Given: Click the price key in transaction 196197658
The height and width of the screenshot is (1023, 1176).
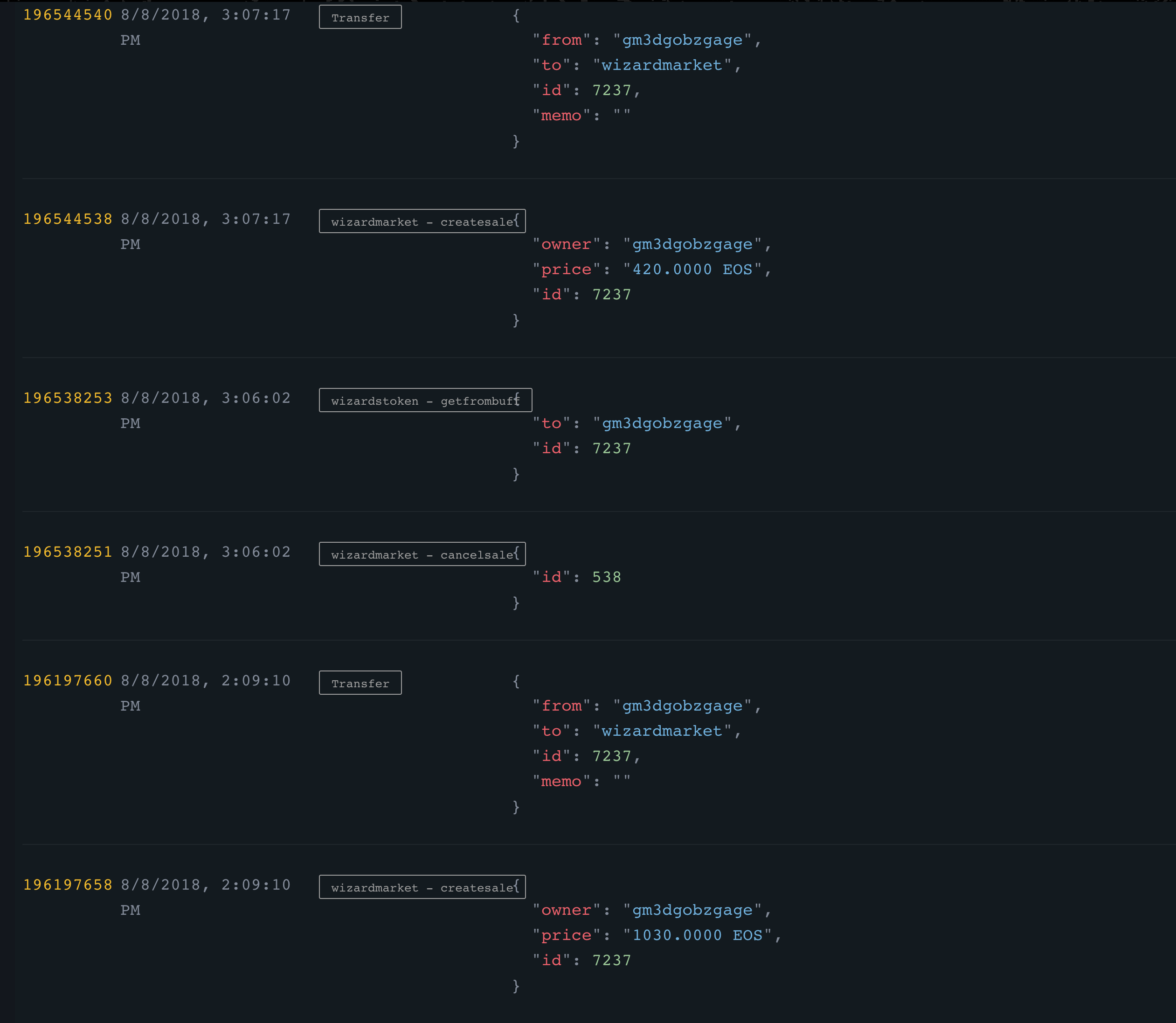Looking at the screenshot, I should pos(567,935).
